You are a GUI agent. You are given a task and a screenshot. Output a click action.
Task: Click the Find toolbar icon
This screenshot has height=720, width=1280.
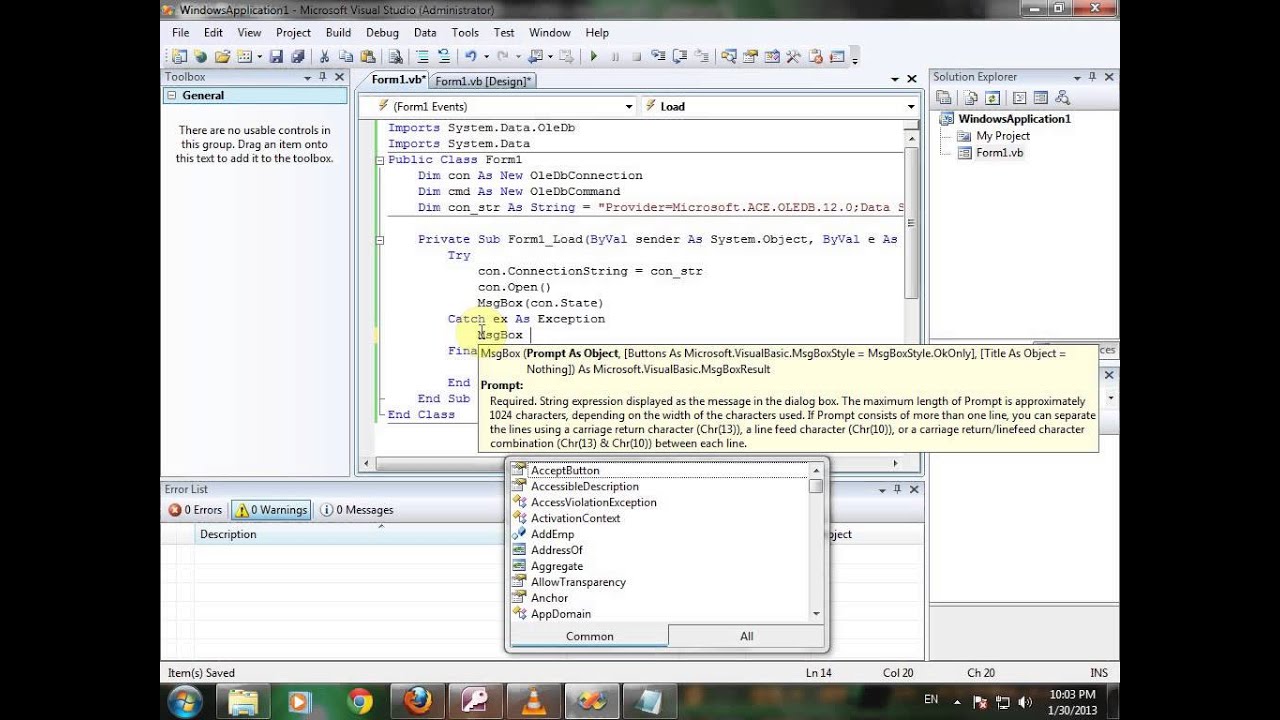click(x=395, y=57)
